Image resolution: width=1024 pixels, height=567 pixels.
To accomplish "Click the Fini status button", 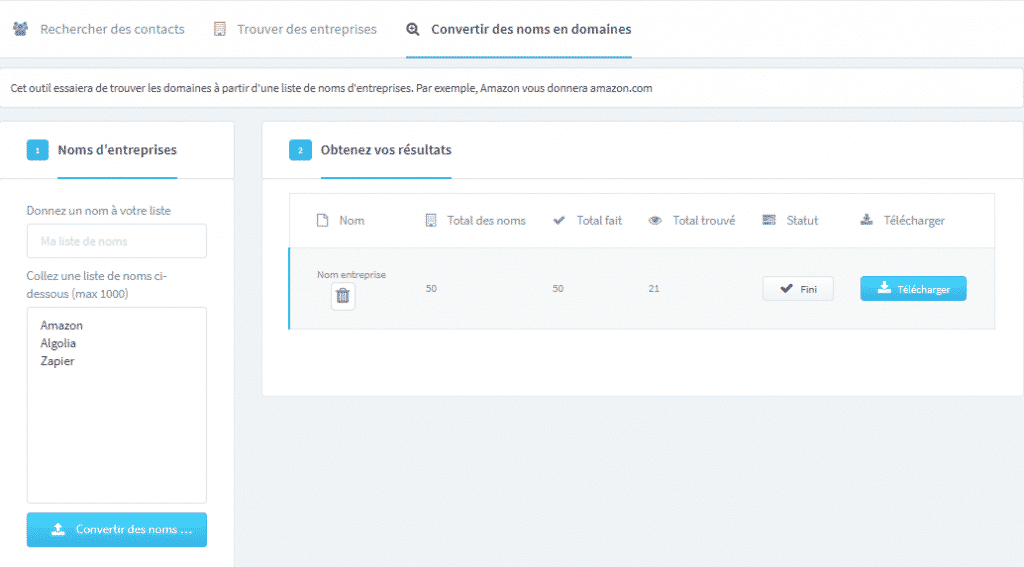I will 798,289.
